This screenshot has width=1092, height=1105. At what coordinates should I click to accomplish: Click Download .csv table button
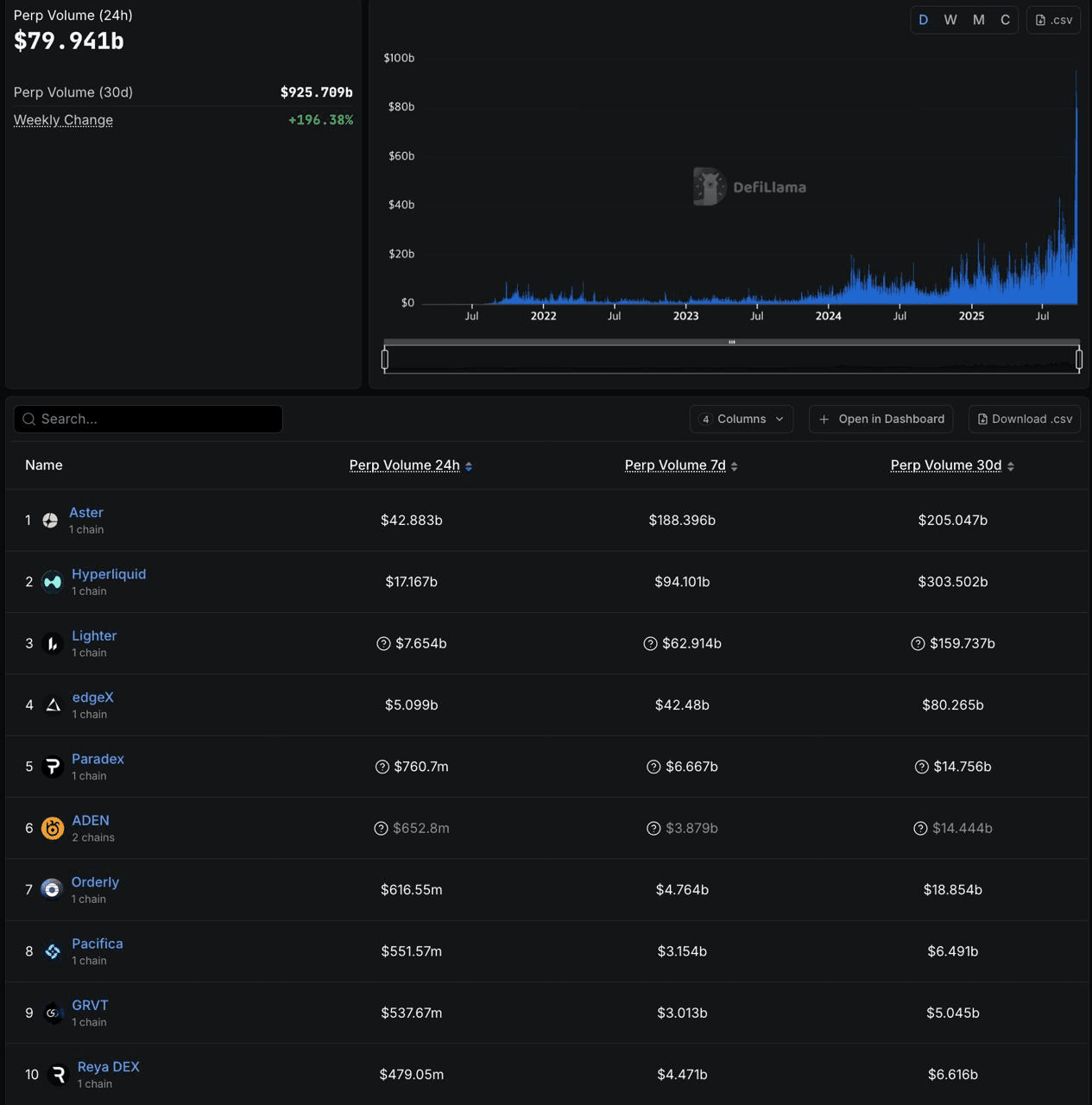tap(1025, 419)
